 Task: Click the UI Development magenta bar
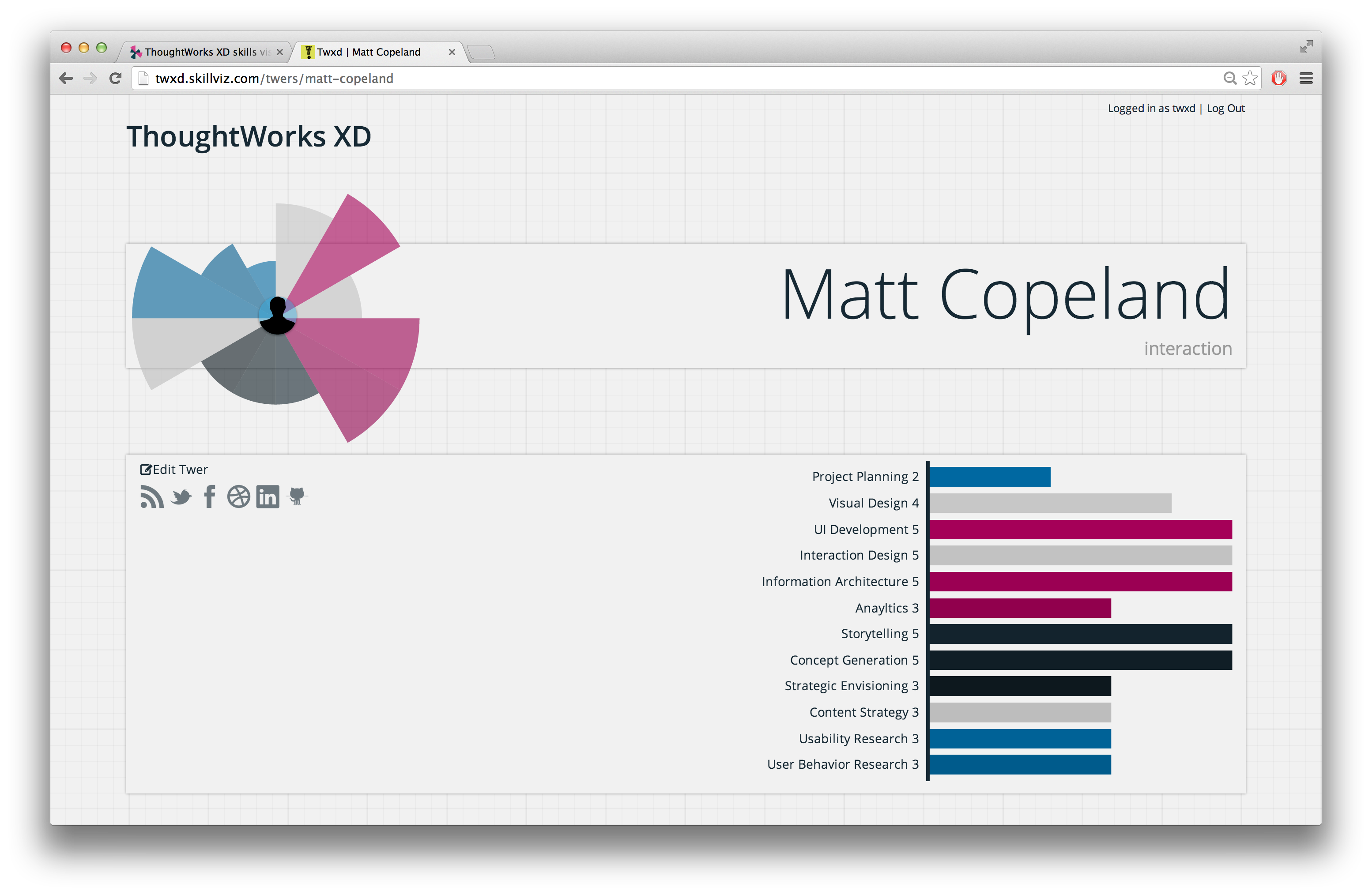tap(1080, 530)
